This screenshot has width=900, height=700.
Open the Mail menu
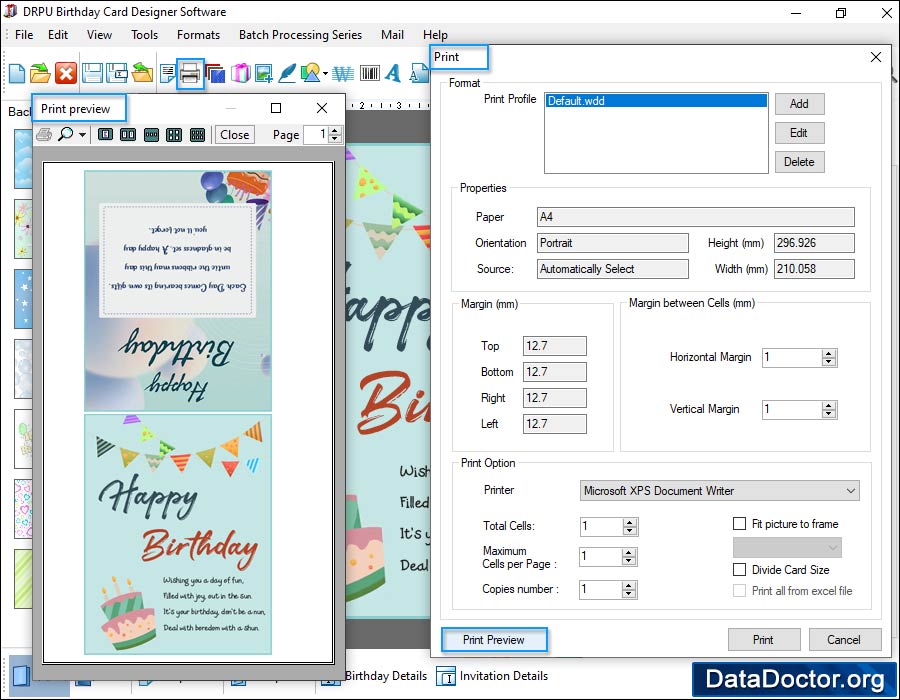[x=393, y=35]
